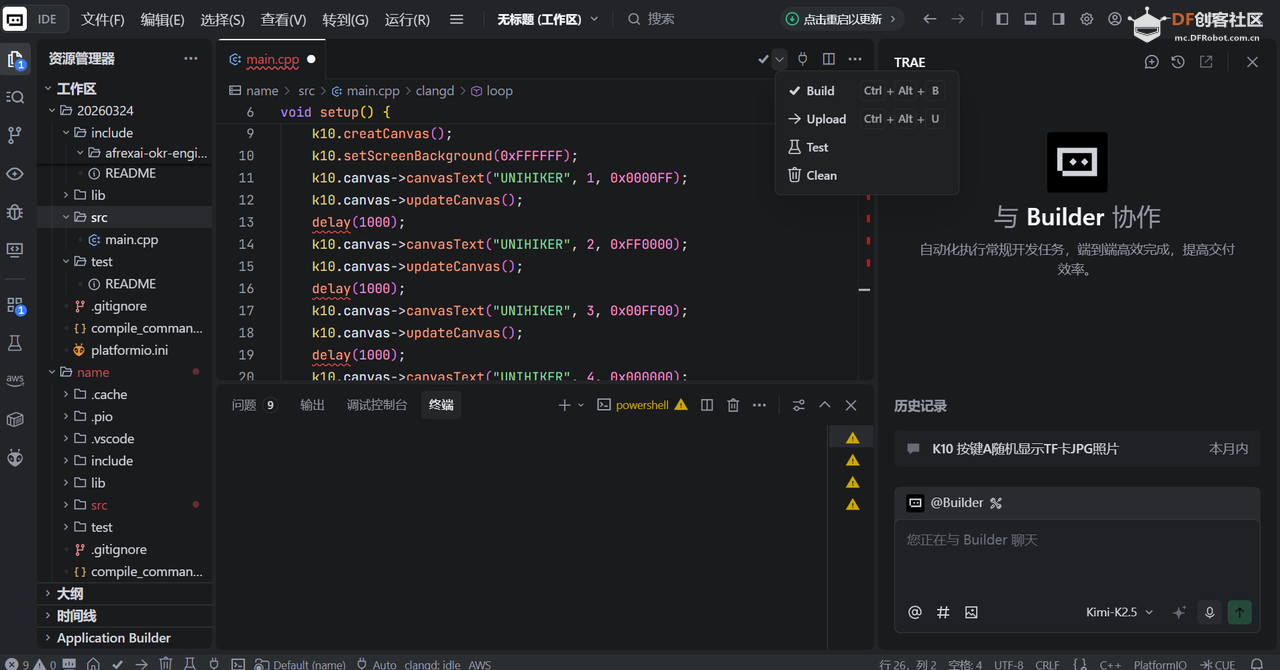Open the Kimi-K2.5 model selector

[x=1113, y=612]
